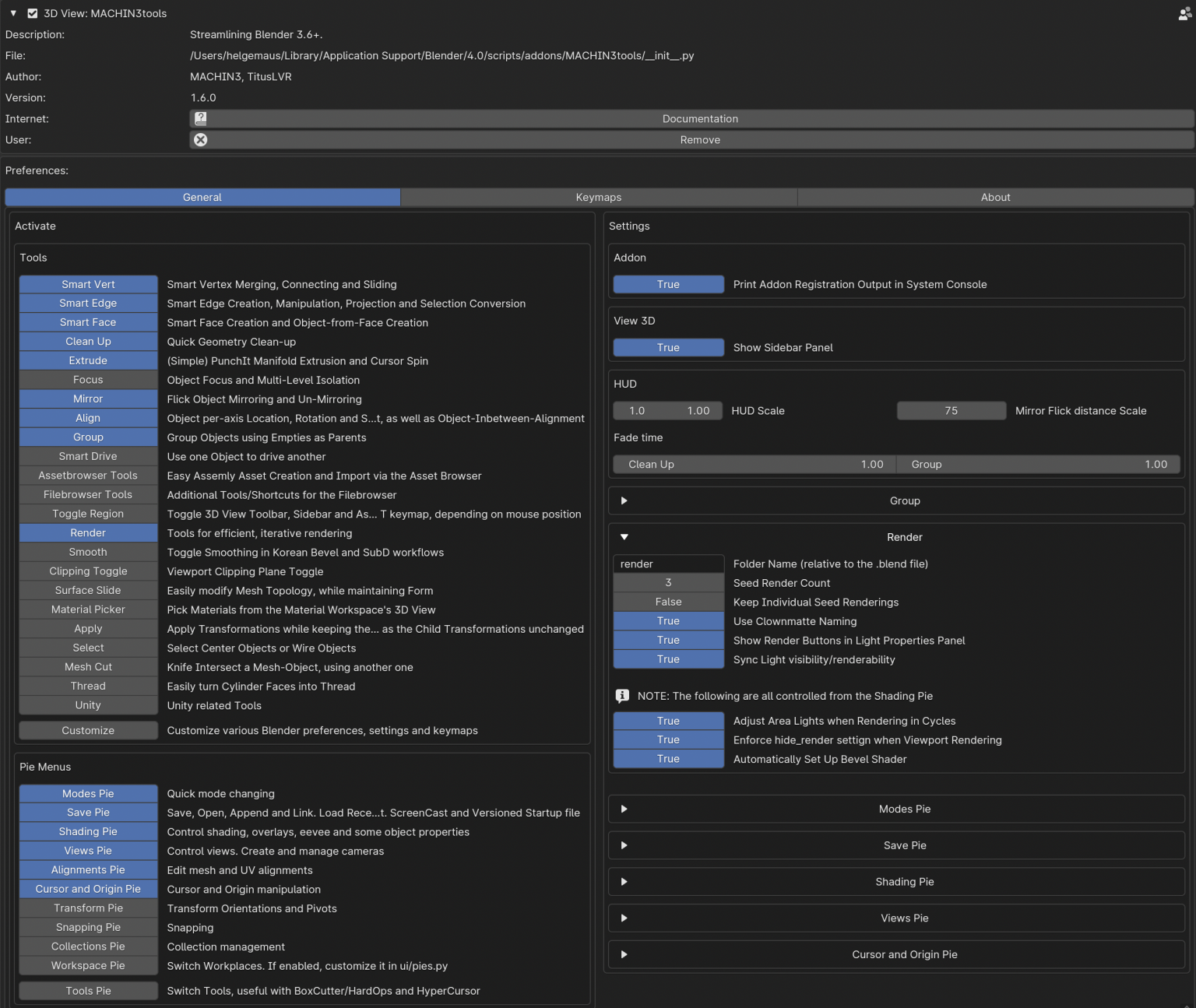Disable Print Addon Registration Output in System Console

click(668, 284)
